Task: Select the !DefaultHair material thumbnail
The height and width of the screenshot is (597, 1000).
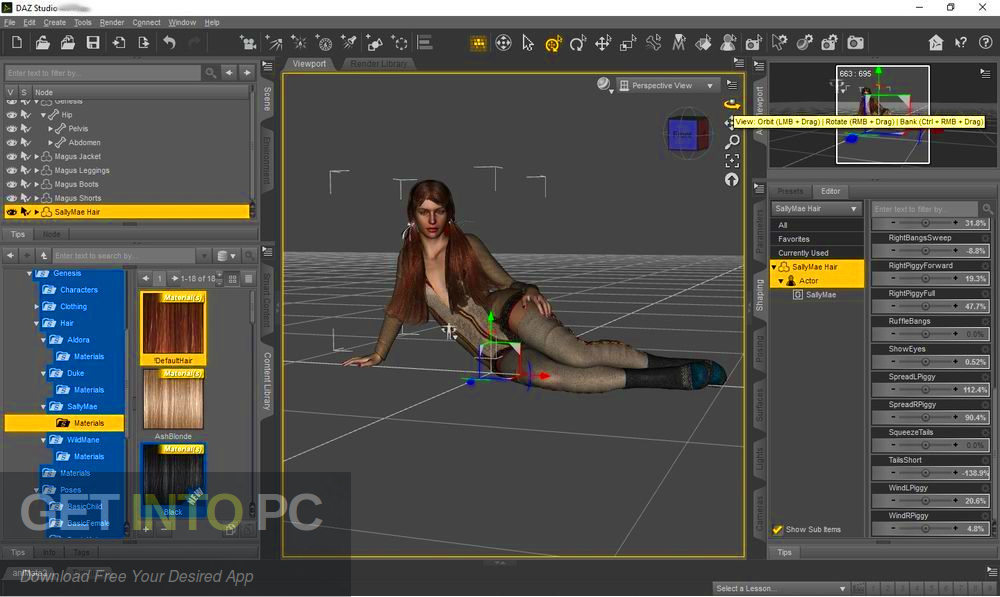Action: point(173,328)
